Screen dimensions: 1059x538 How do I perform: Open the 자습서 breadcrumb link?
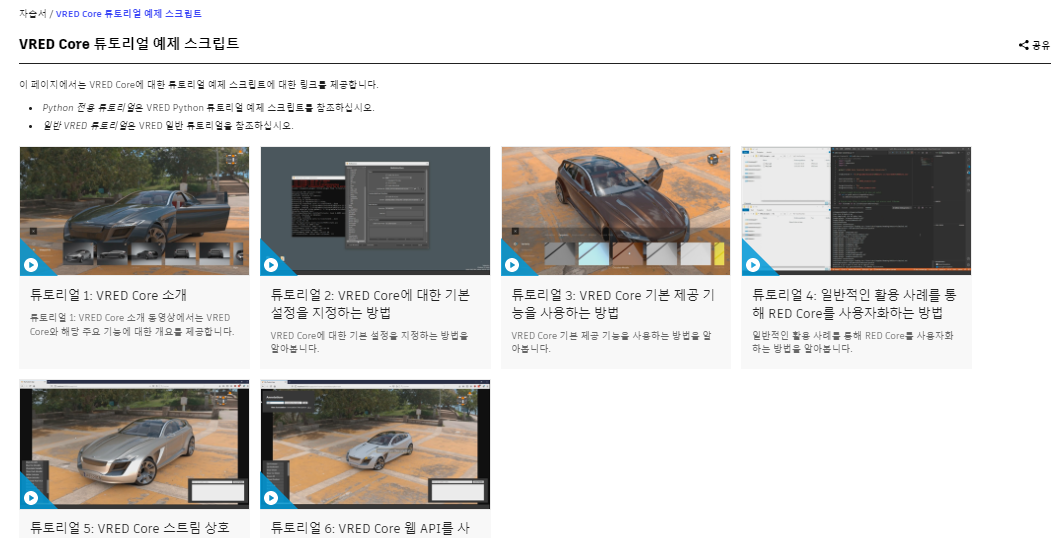pos(32,14)
